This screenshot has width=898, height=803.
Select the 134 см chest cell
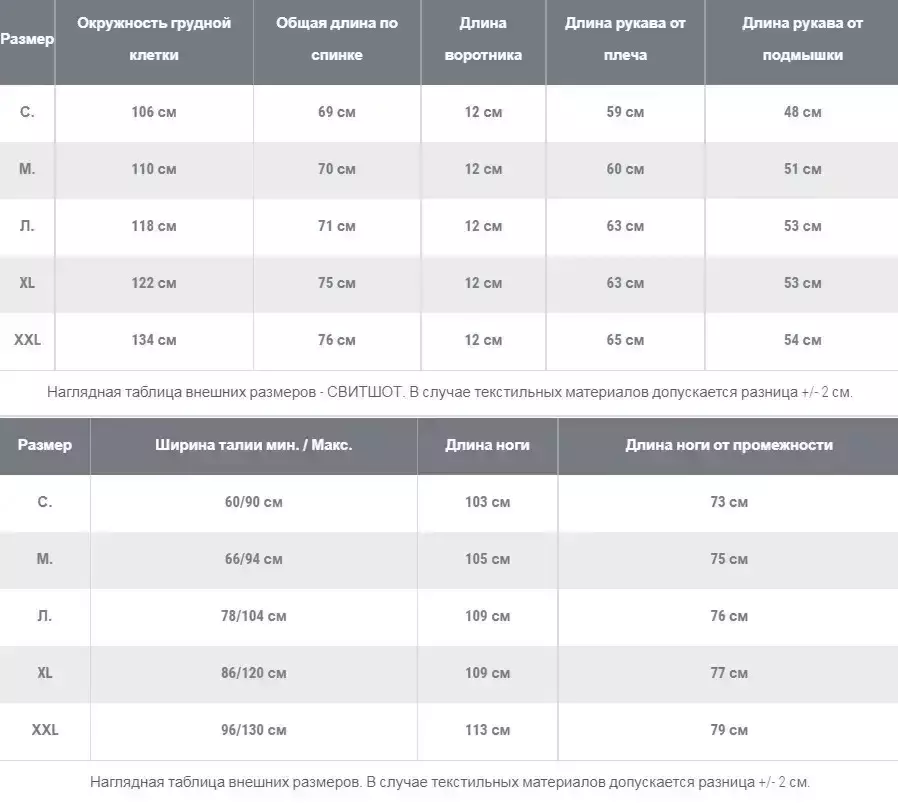(x=154, y=340)
